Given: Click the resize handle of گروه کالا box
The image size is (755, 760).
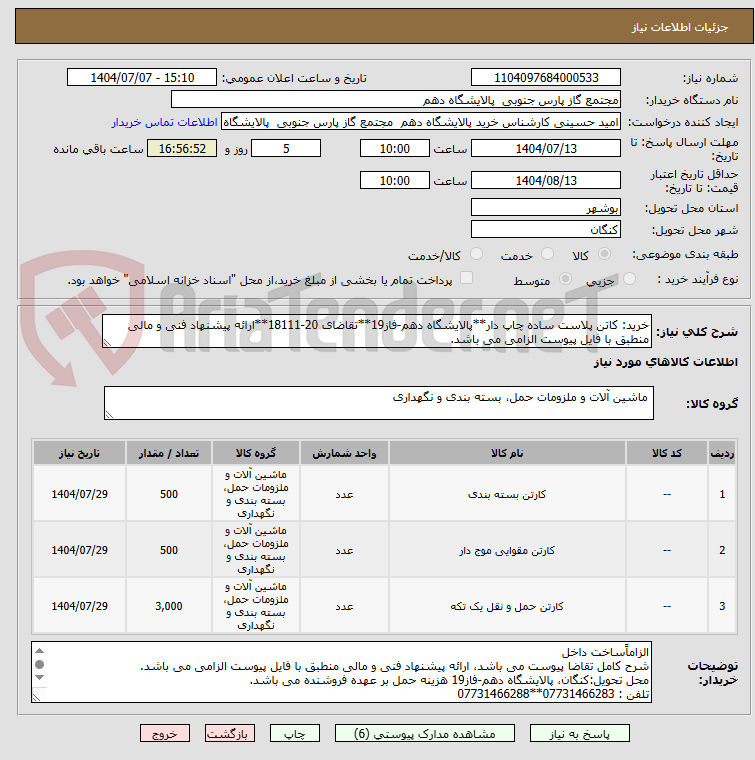Looking at the screenshot, I should tap(110, 414).
